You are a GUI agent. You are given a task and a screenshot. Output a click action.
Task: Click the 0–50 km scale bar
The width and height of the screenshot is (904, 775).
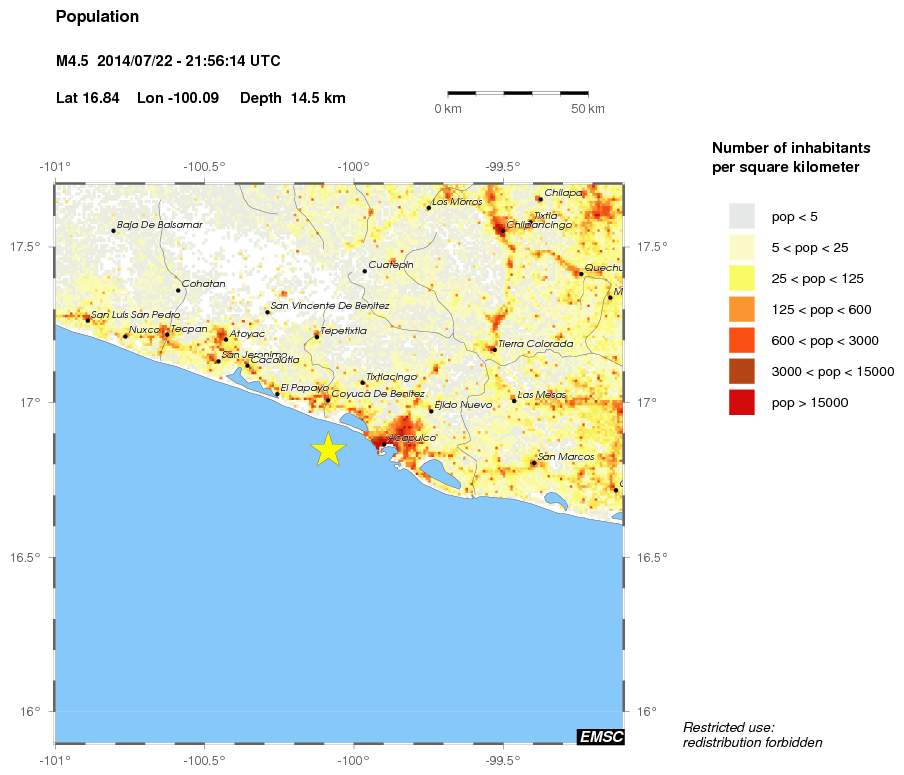tap(518, 93)
